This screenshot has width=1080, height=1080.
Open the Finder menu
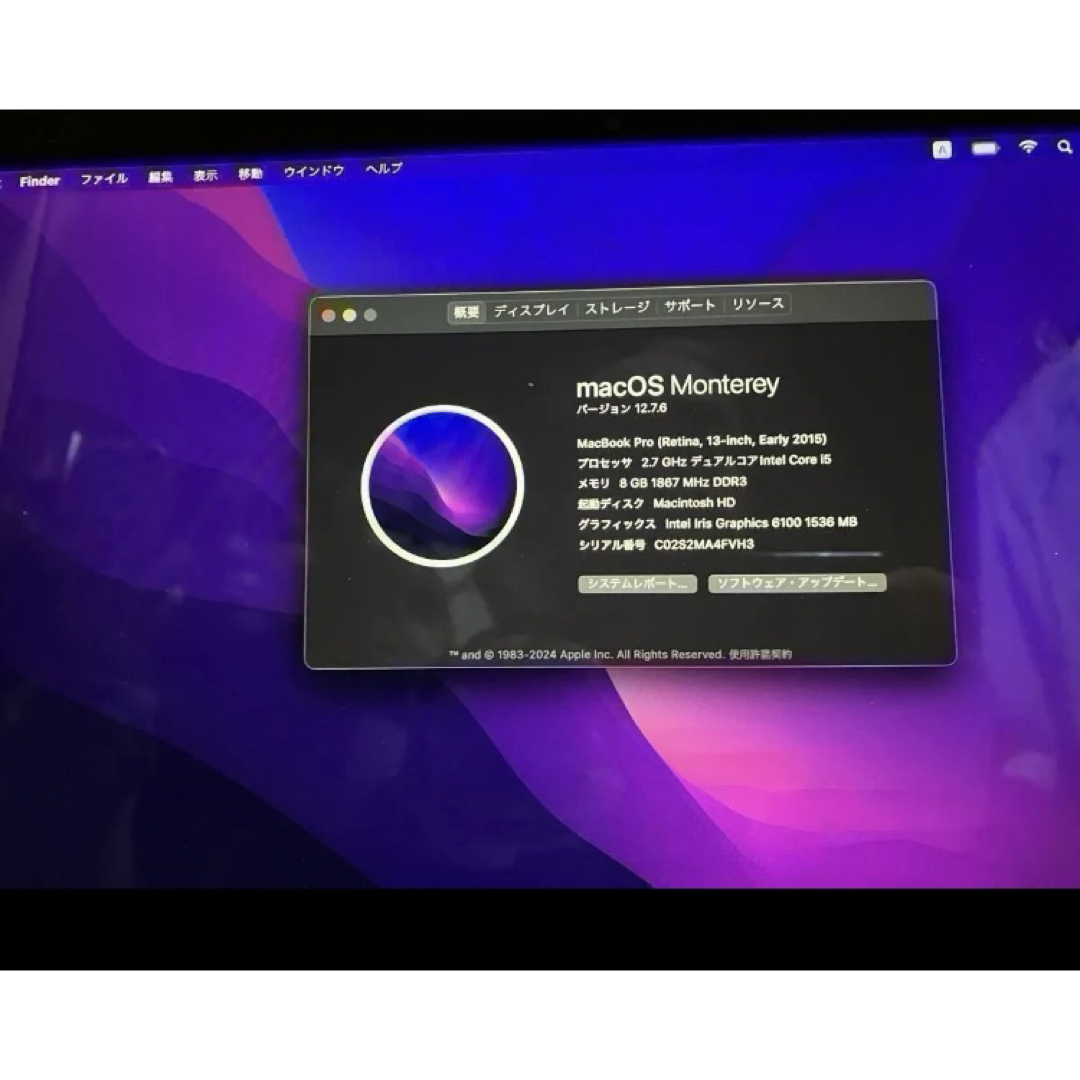[x=40, y=181]
